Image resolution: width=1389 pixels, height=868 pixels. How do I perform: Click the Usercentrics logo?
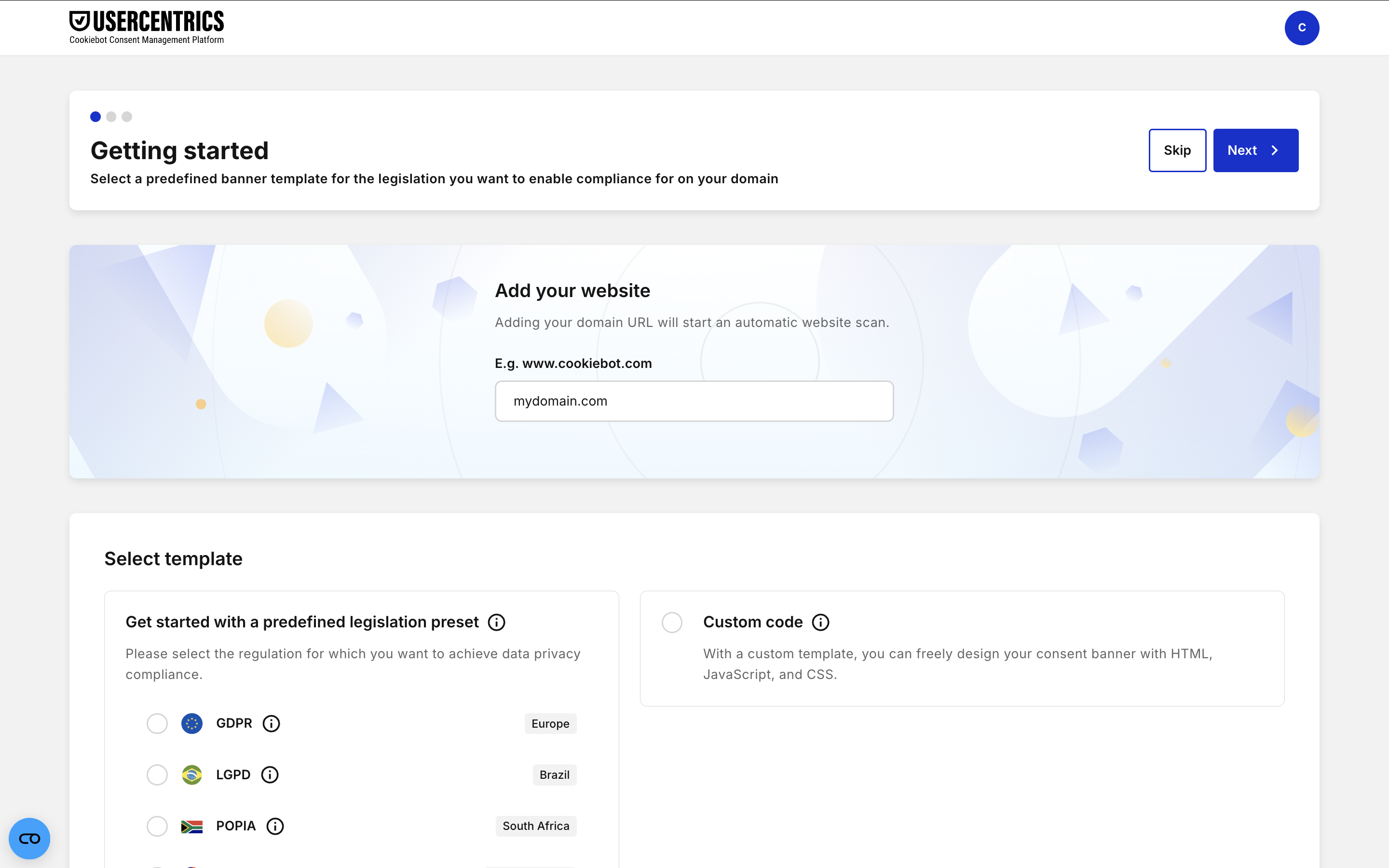pos(146,27)
